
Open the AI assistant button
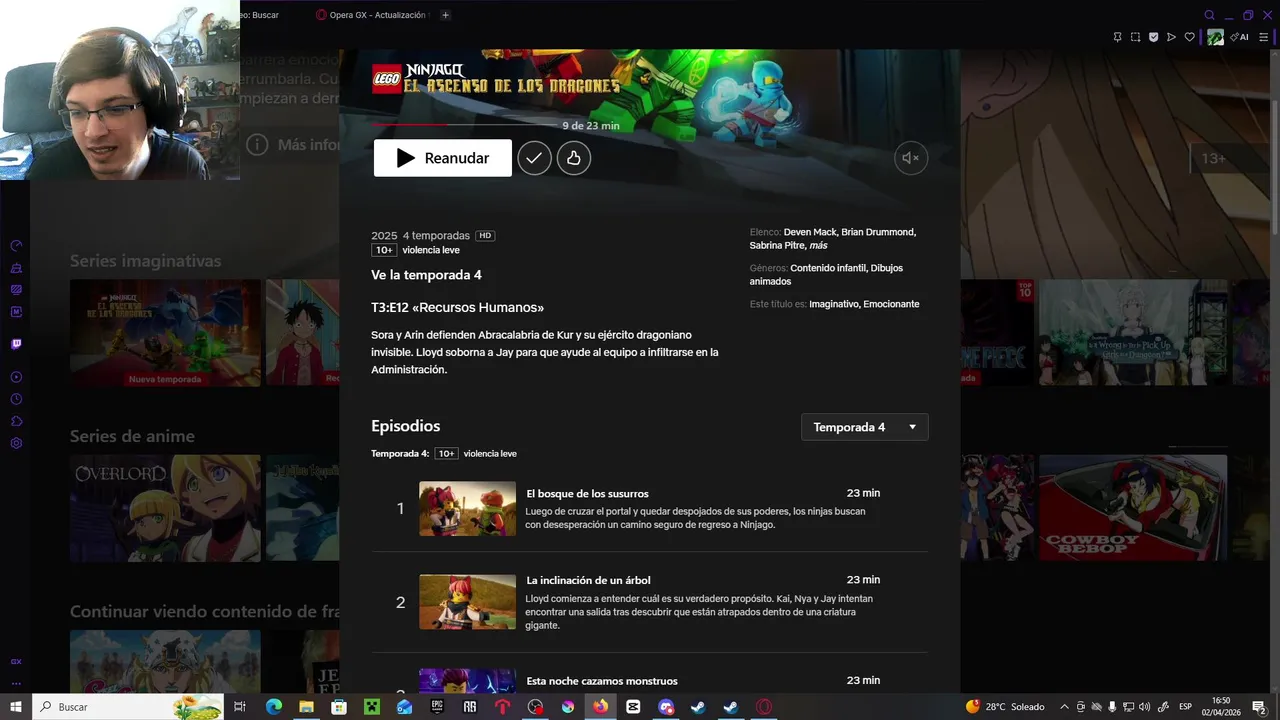(x=1240, y=37)
